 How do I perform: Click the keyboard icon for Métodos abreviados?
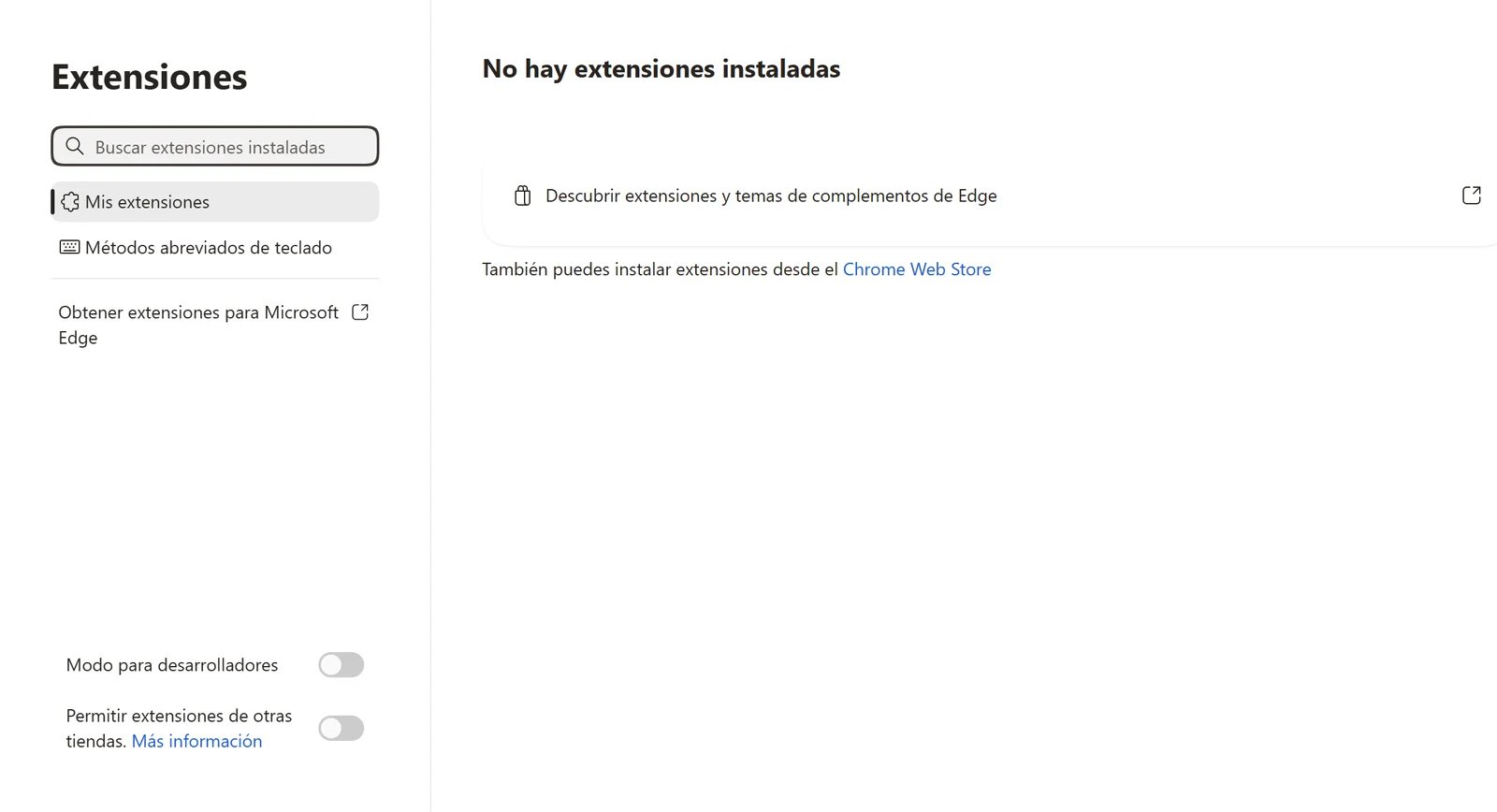point(69,248)
